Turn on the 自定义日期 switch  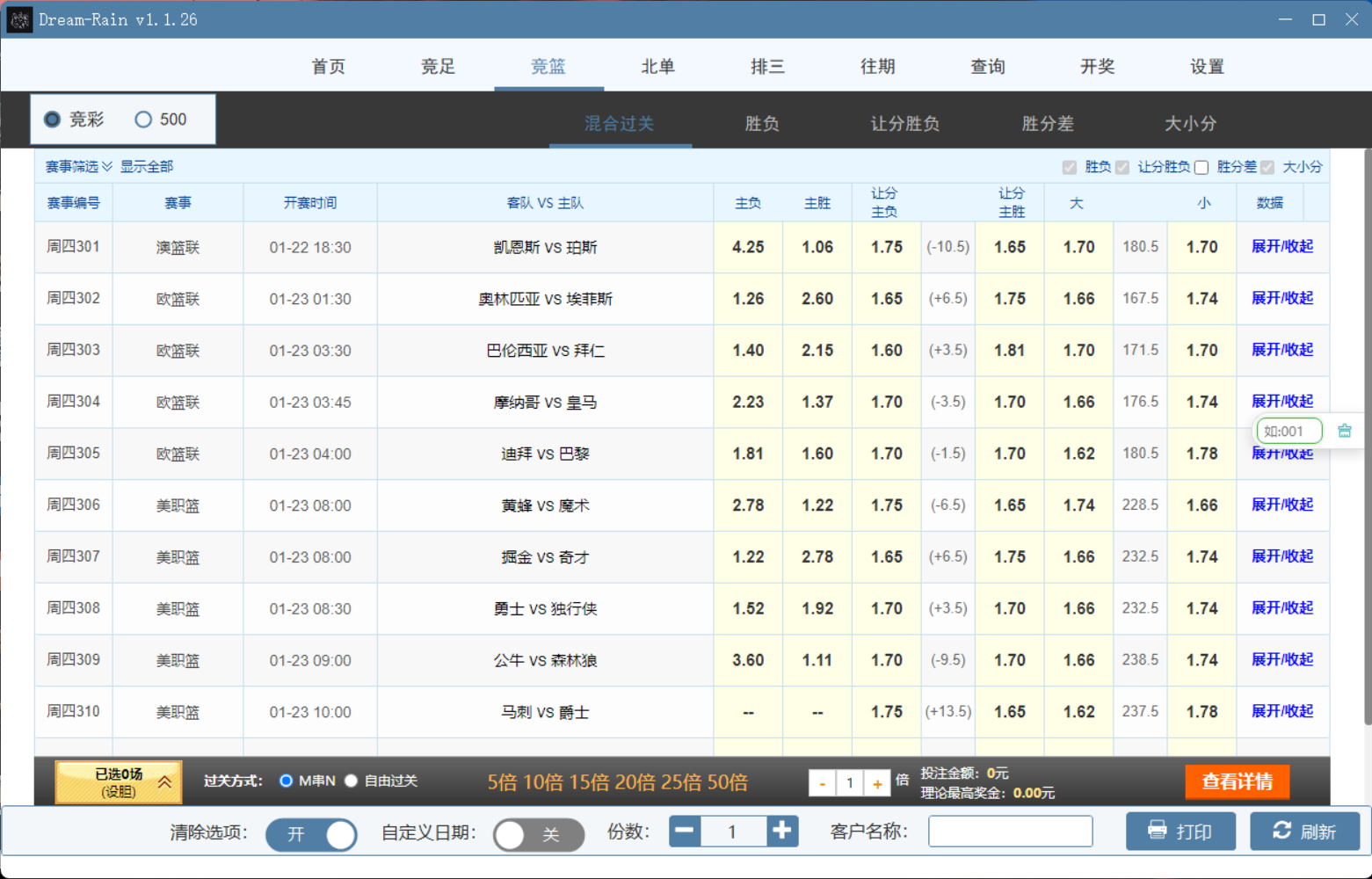(x=538, y=834)
